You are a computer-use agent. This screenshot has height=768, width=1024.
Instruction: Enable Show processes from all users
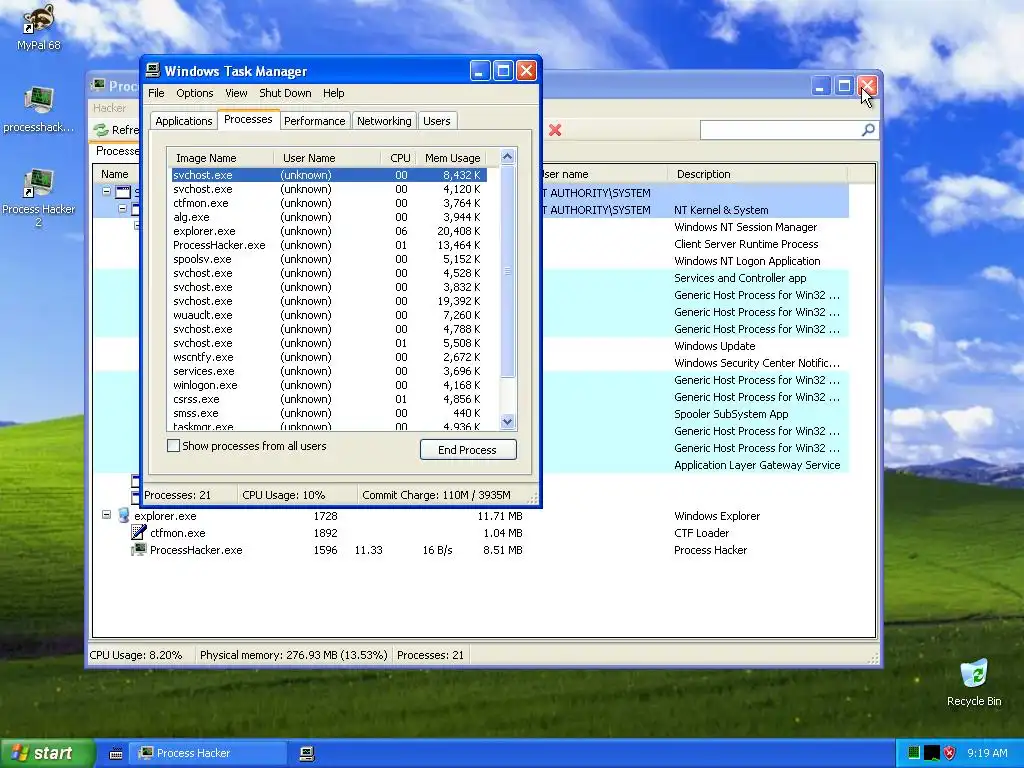coord(174,446)
